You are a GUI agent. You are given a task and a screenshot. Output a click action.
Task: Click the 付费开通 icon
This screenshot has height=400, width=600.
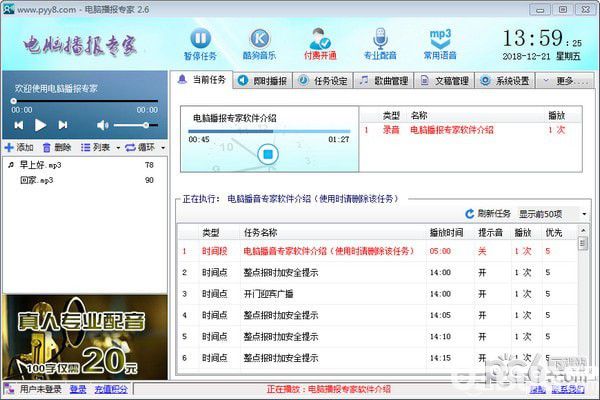tap(320, 38)
